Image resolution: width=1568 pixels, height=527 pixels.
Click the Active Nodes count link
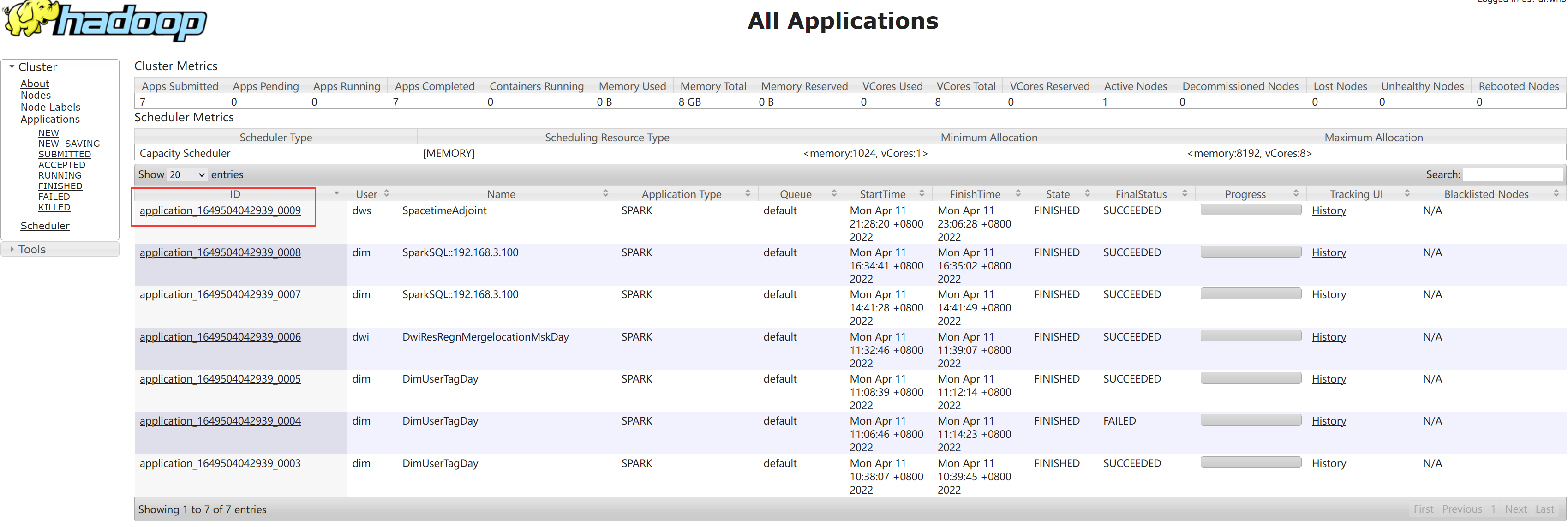coord(1105,102)
